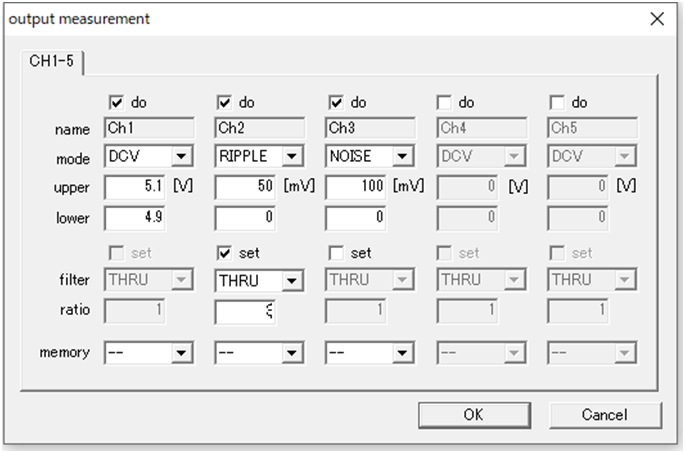Uncheck the Ch2 filter set checkbox
The image size is (685, 453).
click(x=225, y=254)
